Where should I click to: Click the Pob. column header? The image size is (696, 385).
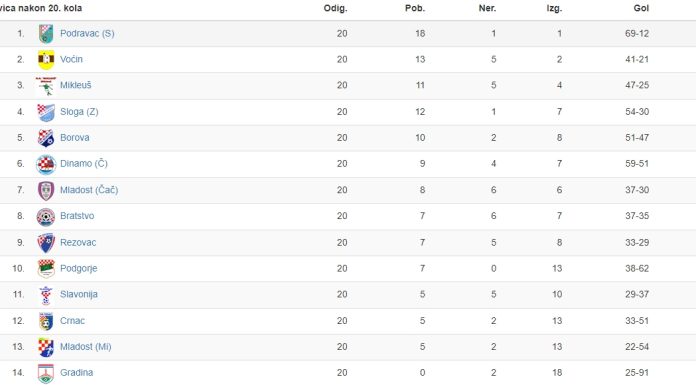(x=415, y=8)
